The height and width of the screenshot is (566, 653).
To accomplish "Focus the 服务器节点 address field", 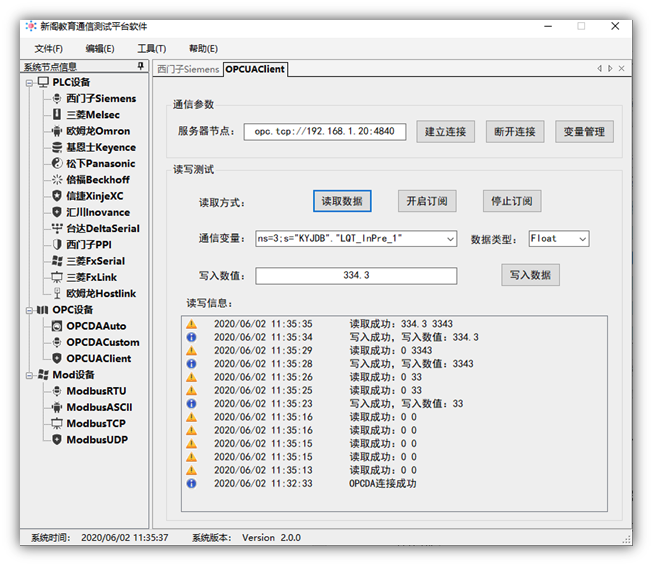I will (325, 132).
